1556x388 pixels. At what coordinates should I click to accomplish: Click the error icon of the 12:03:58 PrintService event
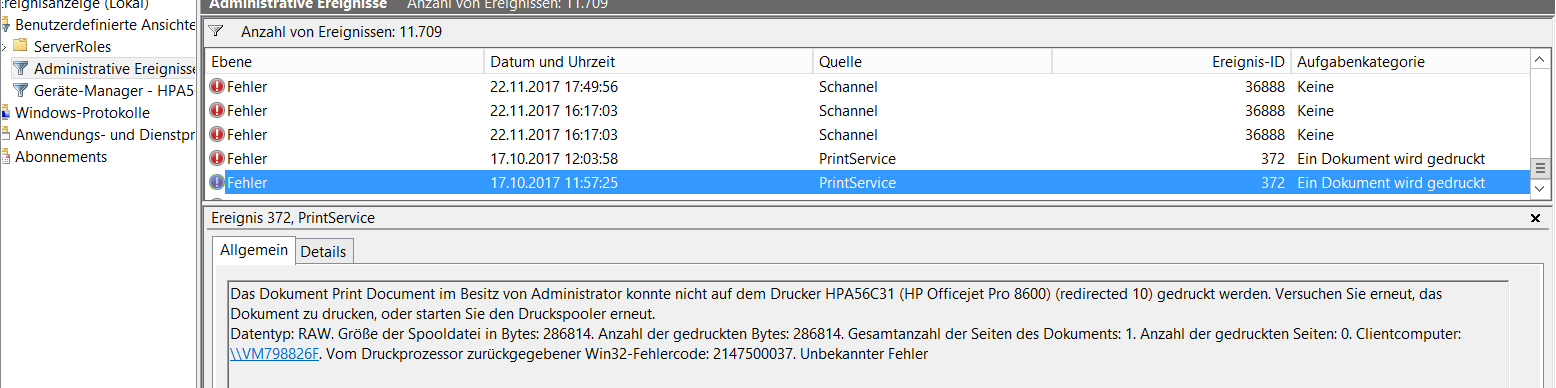point(217,159)
